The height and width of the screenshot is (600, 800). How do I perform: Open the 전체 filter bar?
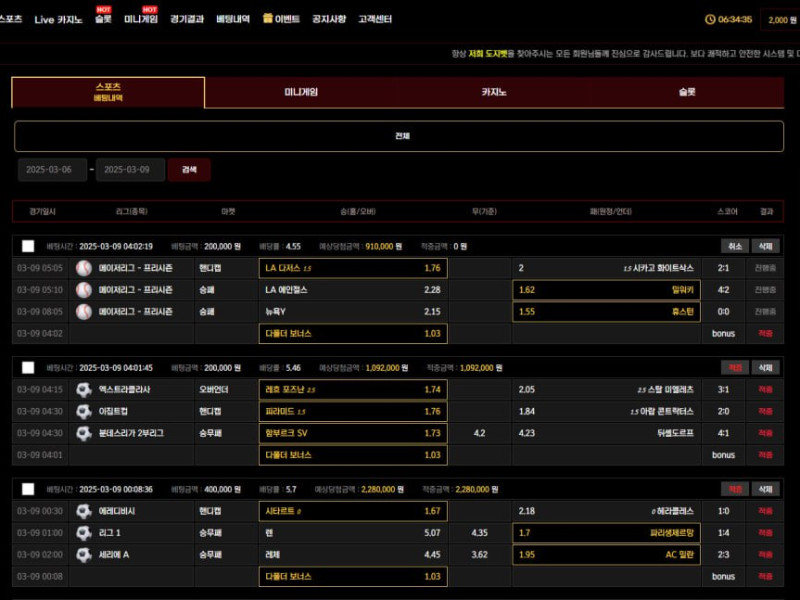pyautogui.click(x=400, y=136)
